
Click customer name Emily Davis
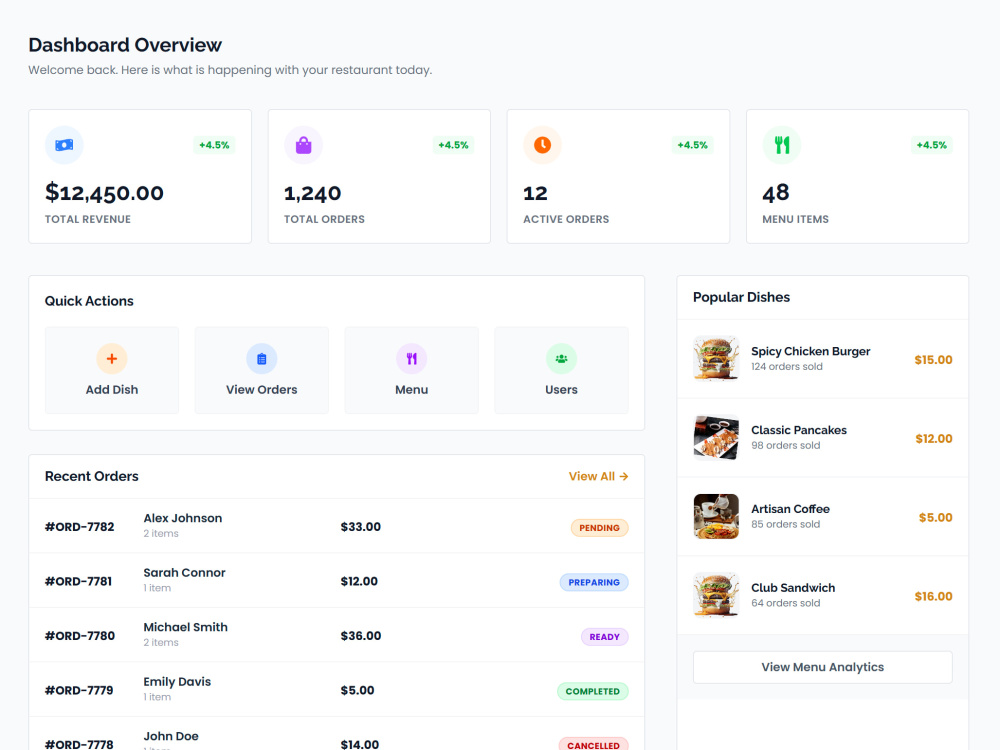point(177,682)
